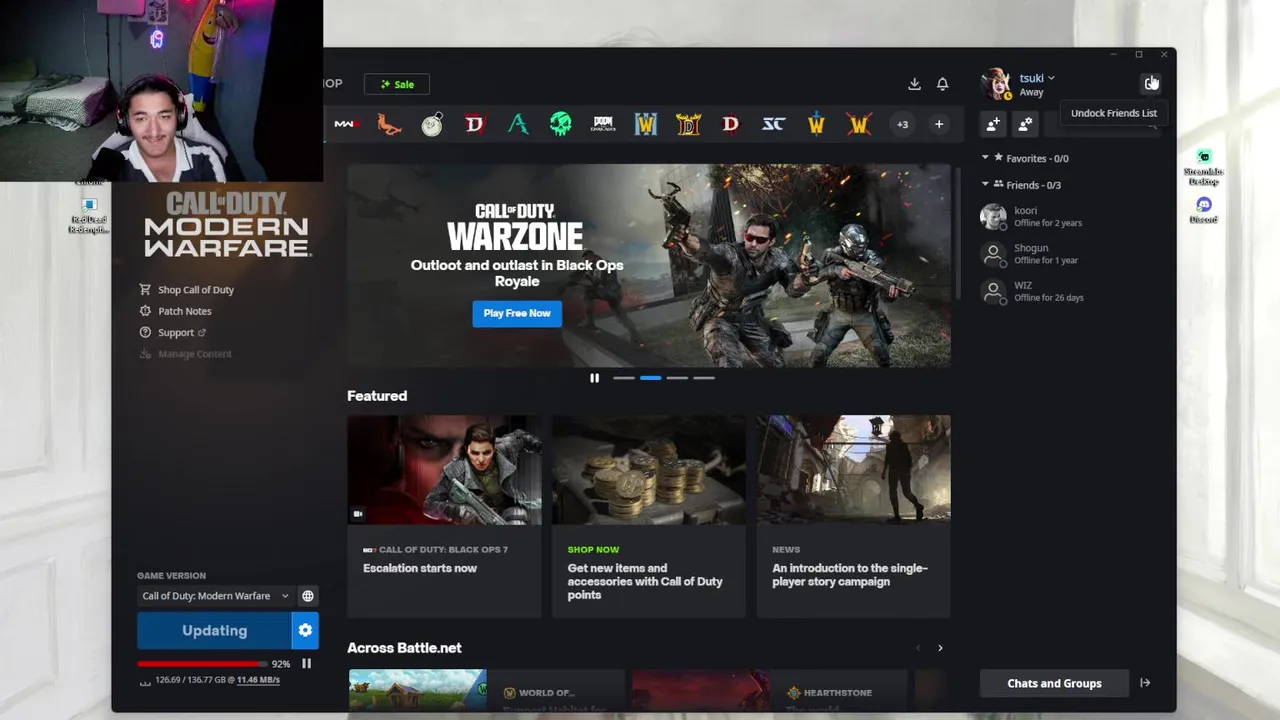1280x720 pixels.
Task: Jump to the first carousel slide indicator
Action: coord(624,378)
